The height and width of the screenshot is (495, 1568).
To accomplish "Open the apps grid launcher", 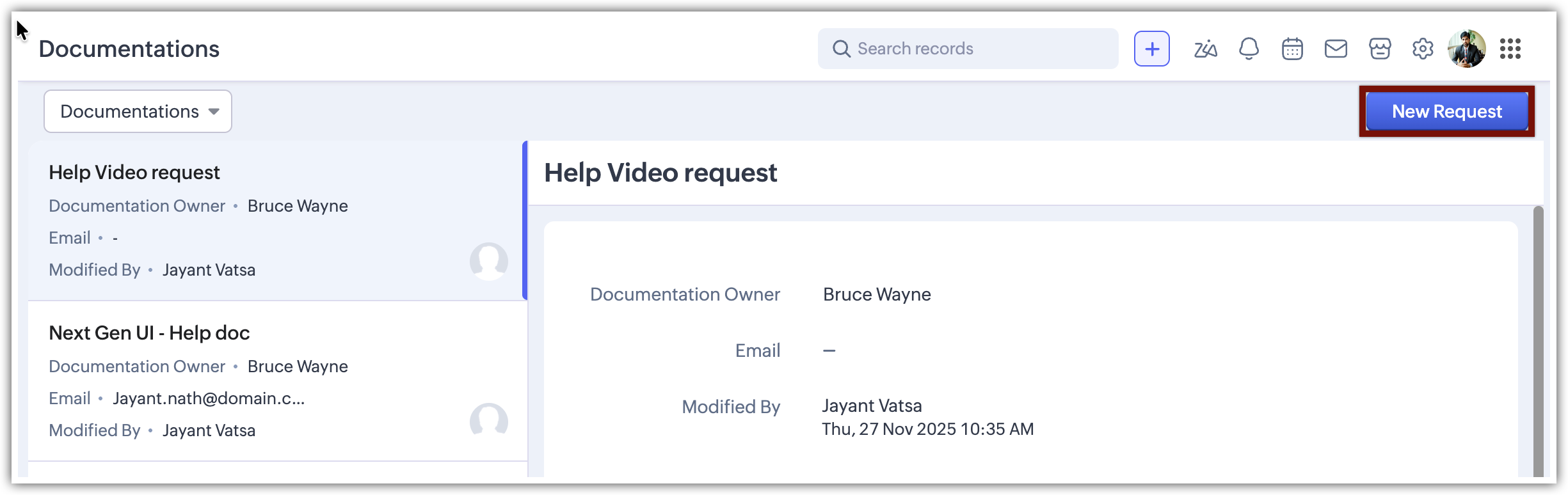I will (1510, 49).
